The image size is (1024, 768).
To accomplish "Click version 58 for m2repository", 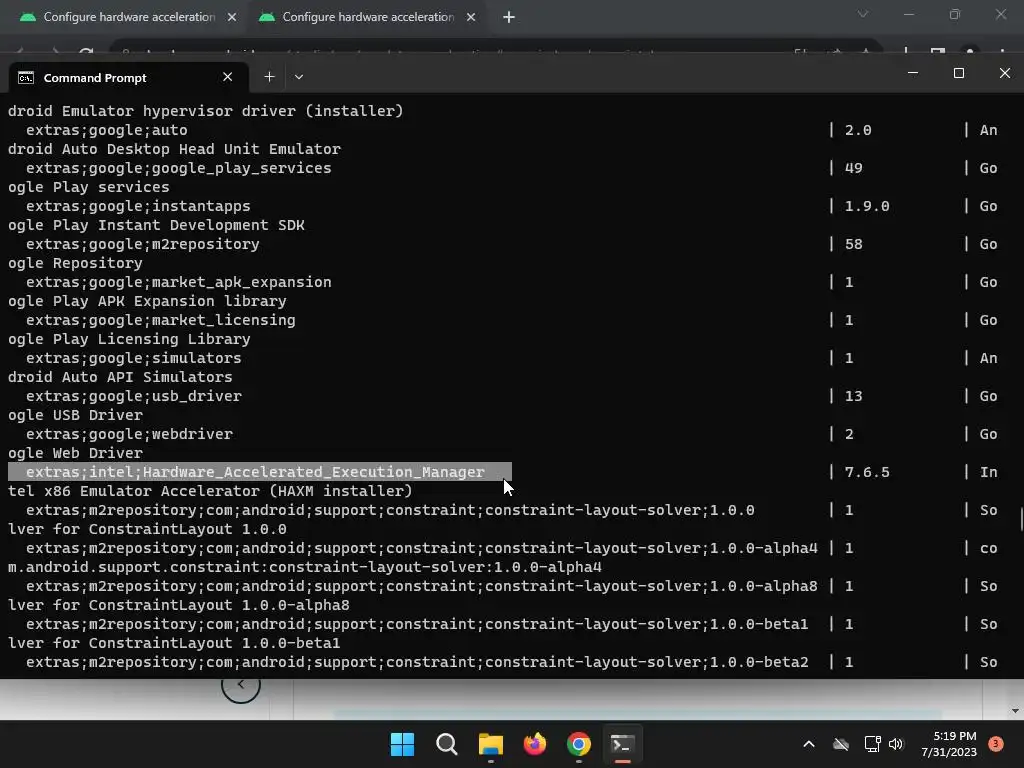I will click(x=854, y=244).
